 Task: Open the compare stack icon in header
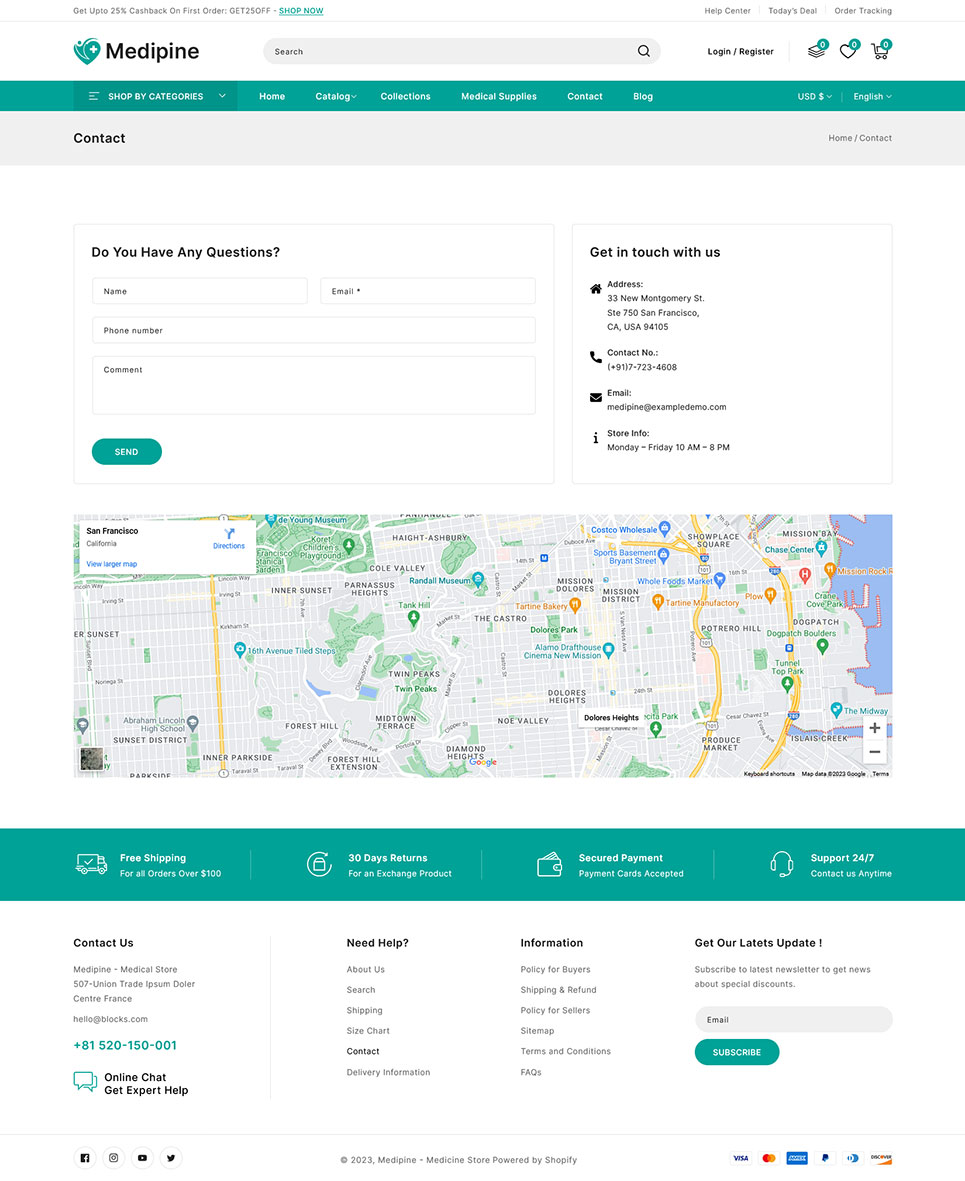click(816, 51)
